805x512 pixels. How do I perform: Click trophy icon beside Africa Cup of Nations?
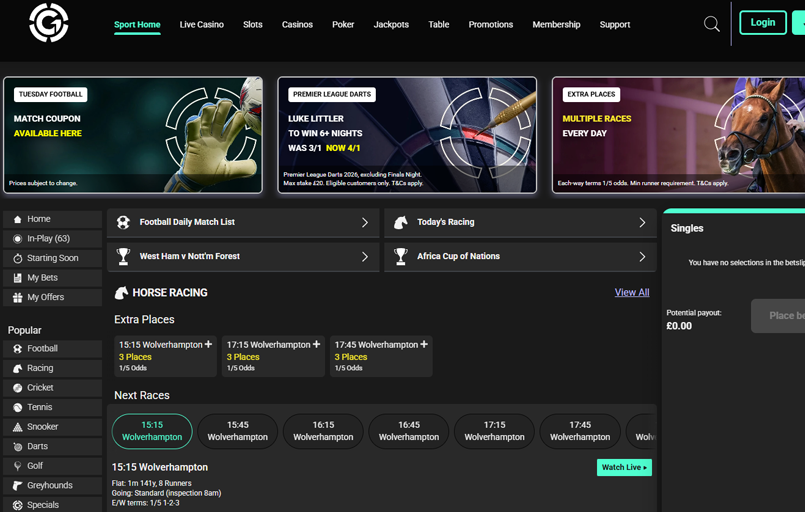coord(400,256)
